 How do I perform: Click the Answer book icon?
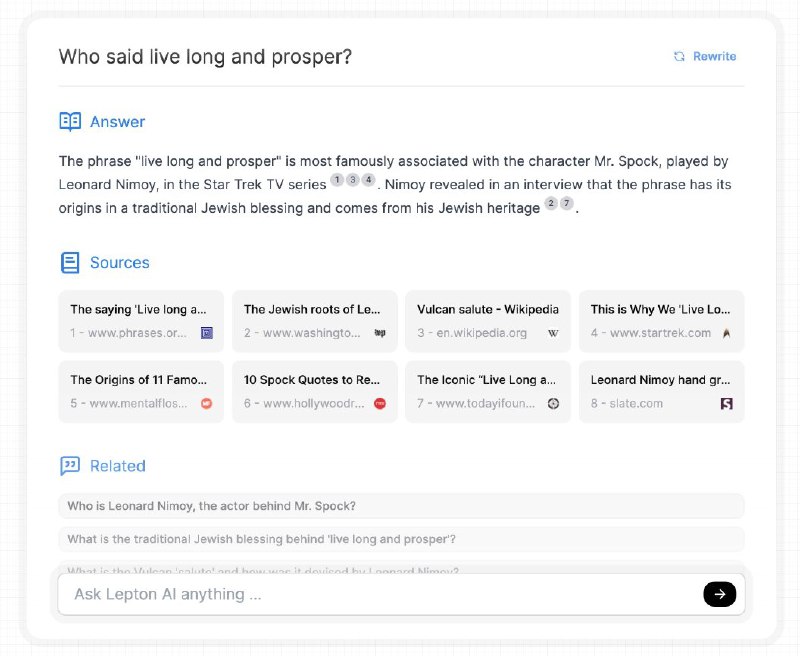click(x=70, y=122)
